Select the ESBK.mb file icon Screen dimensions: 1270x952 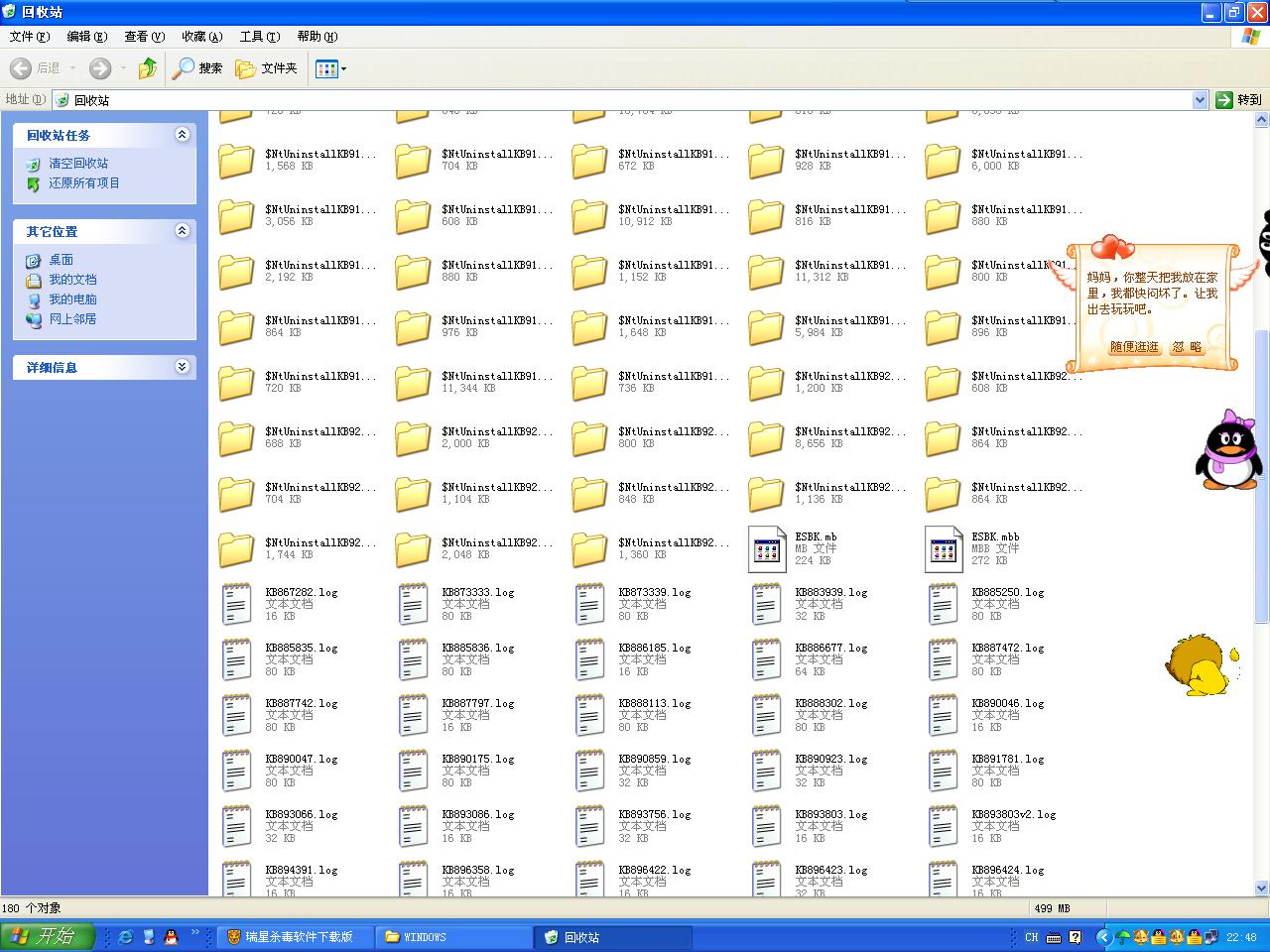tap(767, 549)
